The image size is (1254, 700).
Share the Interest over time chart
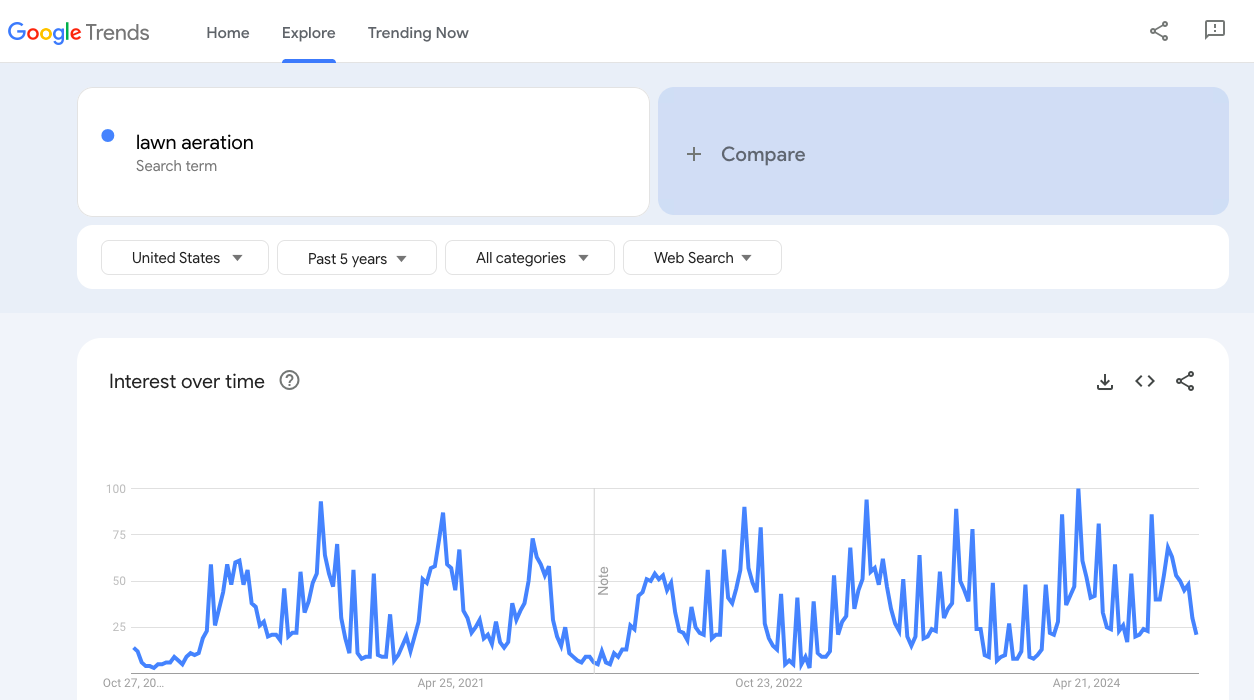pyautogui.click(x=1185, y=381)
